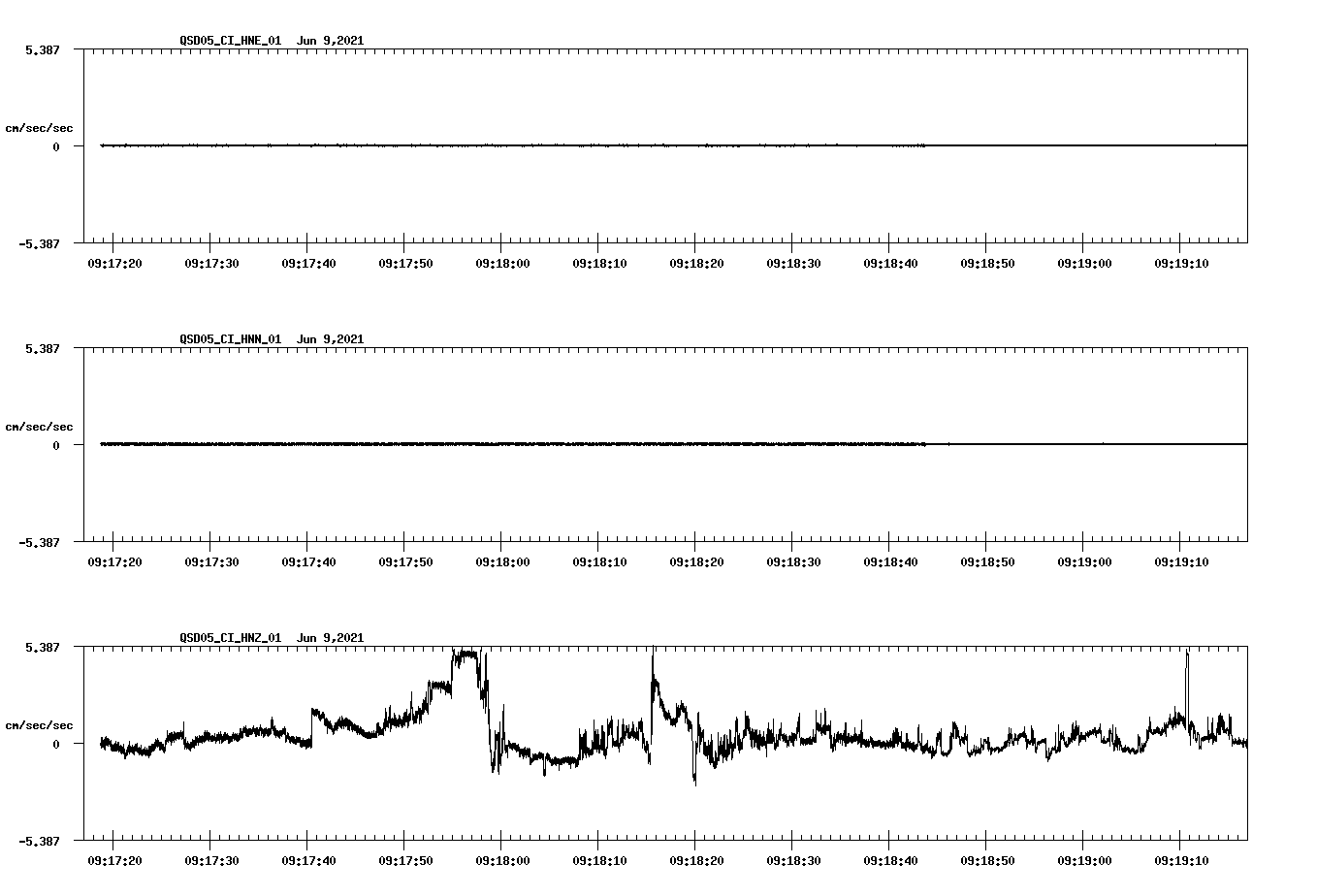This screenshot has height=896, width=1317.
Task: Pick the 09:19:00 time label under HNZ plot
Action: (x=1084, y=860)
